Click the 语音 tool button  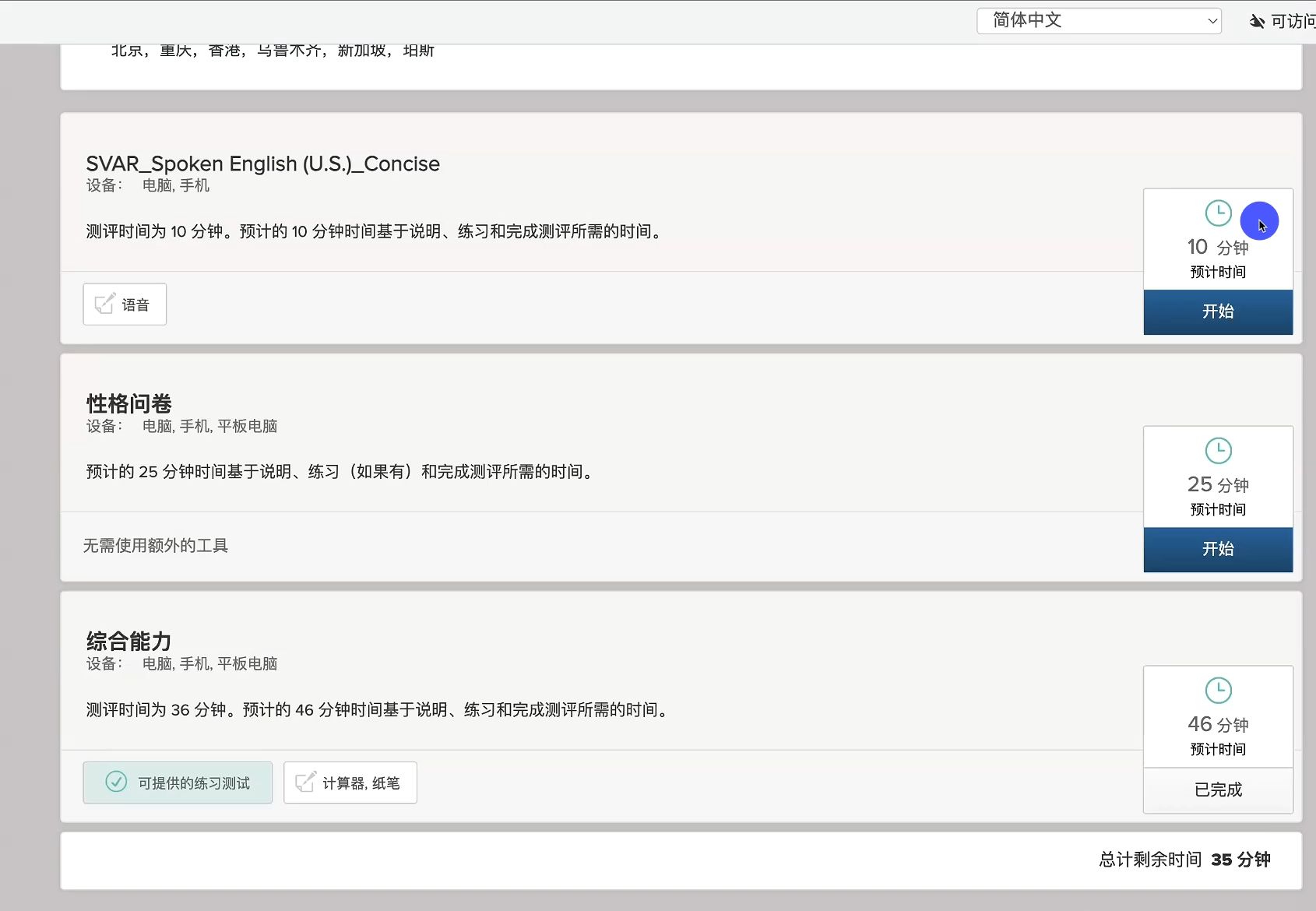[125, 304]
